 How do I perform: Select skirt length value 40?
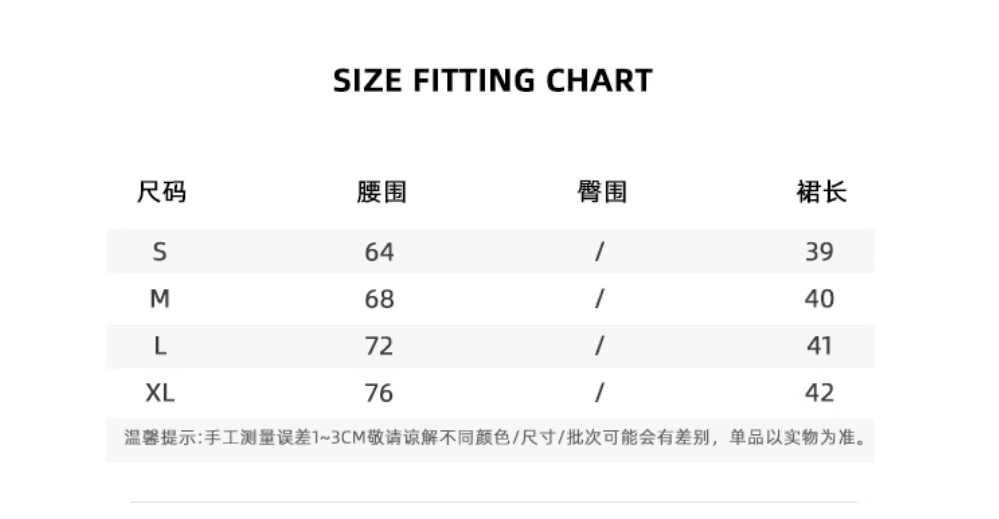coord(819,299)
